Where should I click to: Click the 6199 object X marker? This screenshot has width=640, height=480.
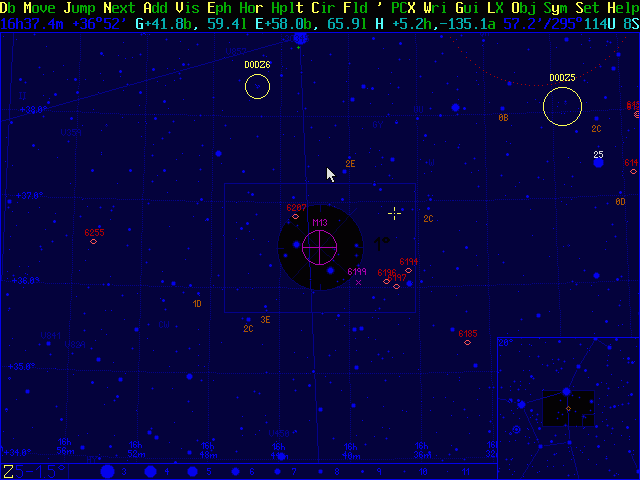click(358, 282)
